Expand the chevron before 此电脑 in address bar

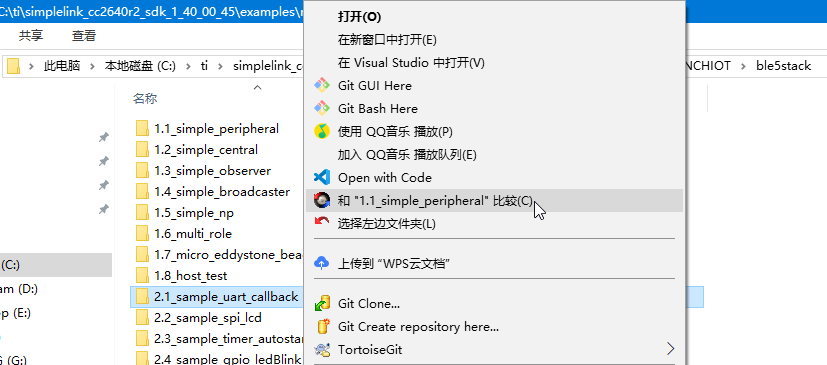click(32, 66)
